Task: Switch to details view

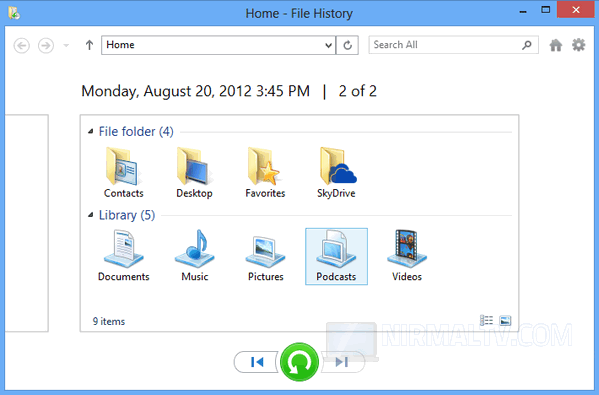Action: click(486, 320)
